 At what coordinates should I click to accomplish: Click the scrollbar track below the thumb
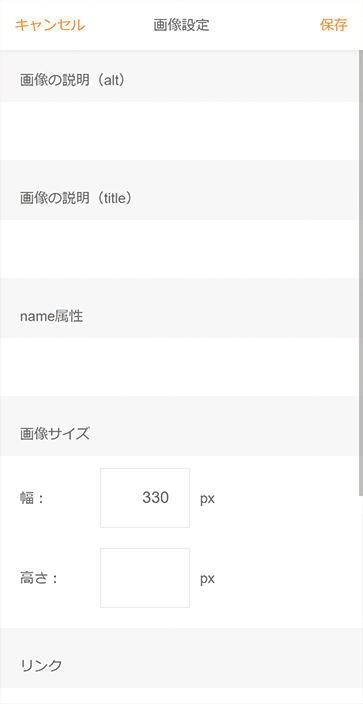click(x=361, y=600)
